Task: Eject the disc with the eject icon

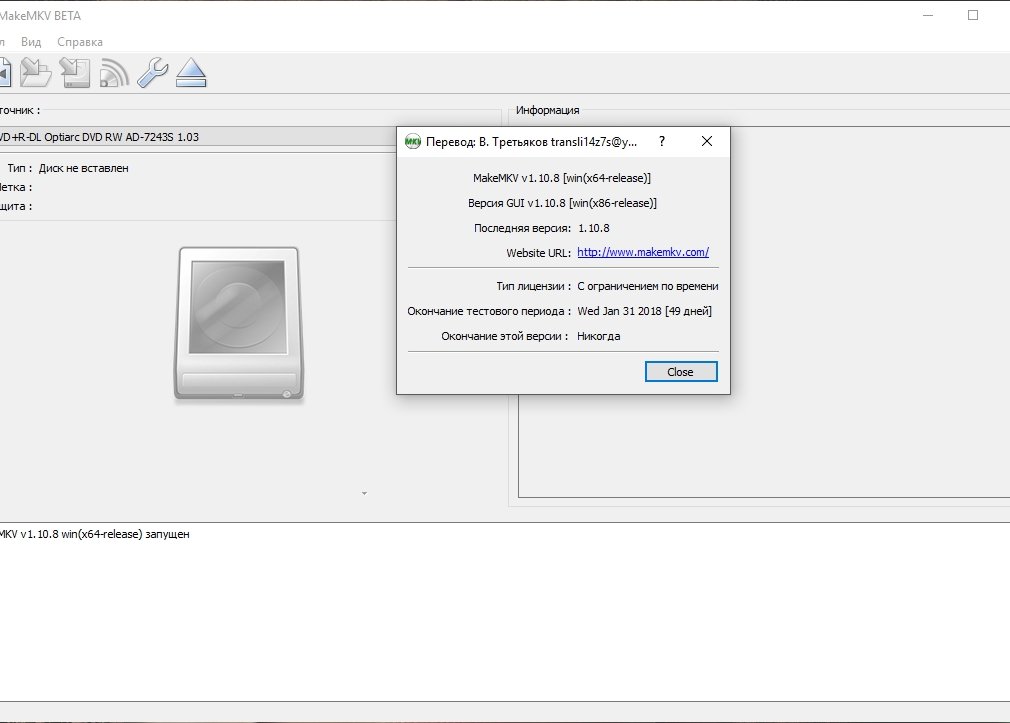Action: 191,72
